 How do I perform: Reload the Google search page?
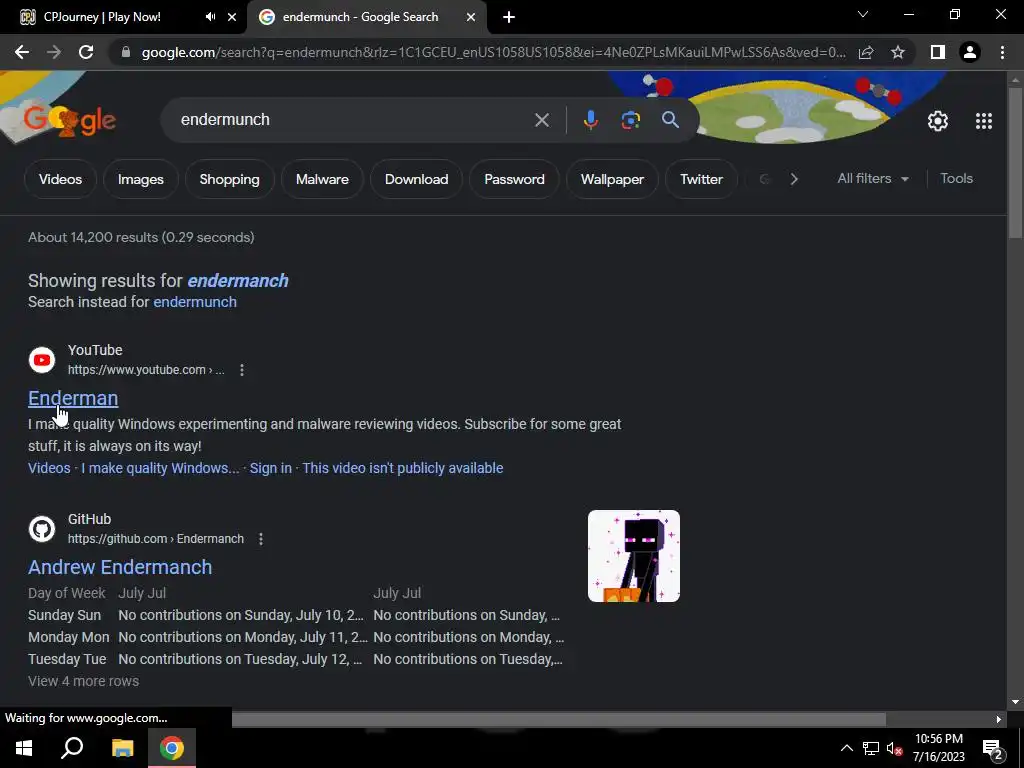point(86,52)
